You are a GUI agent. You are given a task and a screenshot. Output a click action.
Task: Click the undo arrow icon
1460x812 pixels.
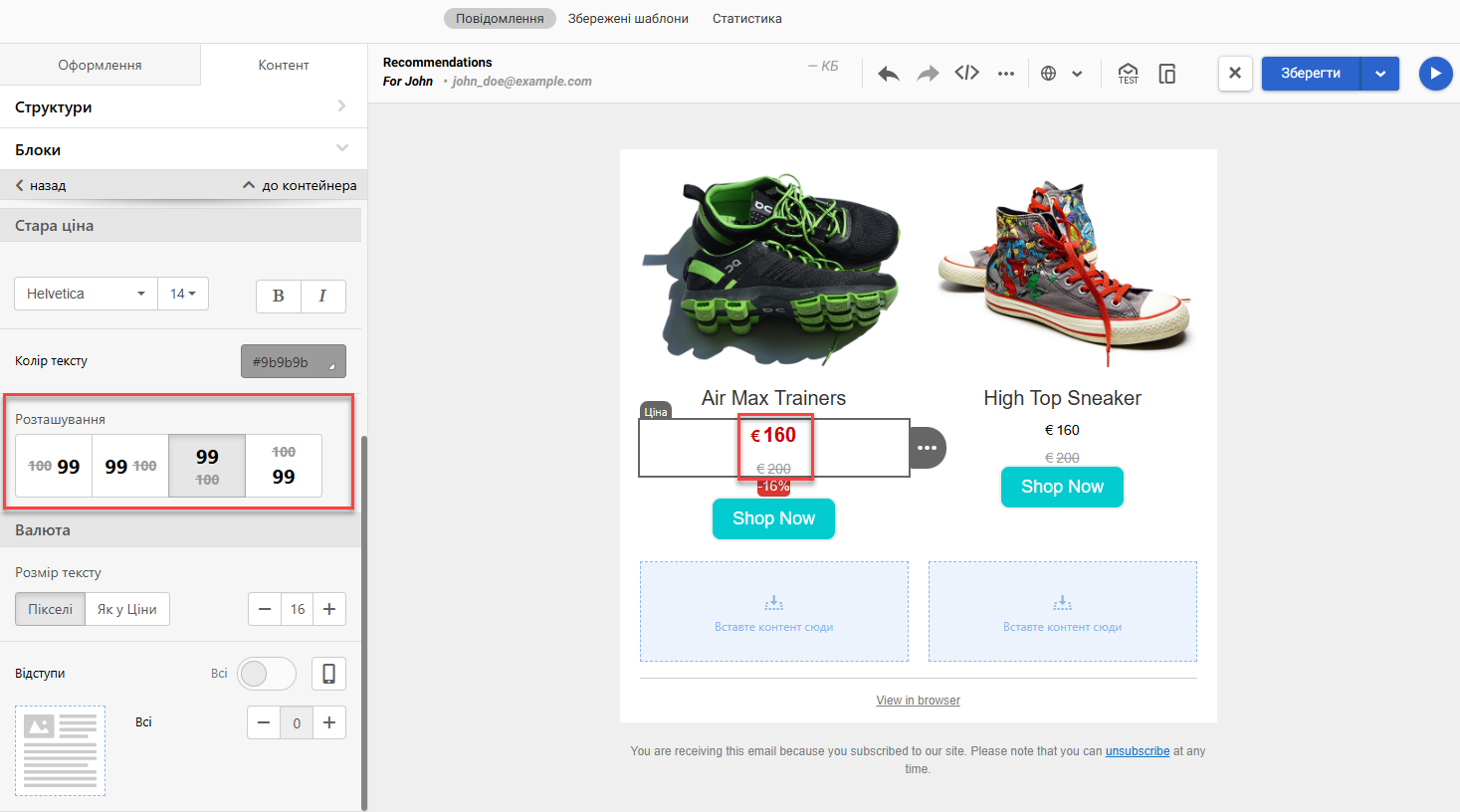(x=889, y=74)
